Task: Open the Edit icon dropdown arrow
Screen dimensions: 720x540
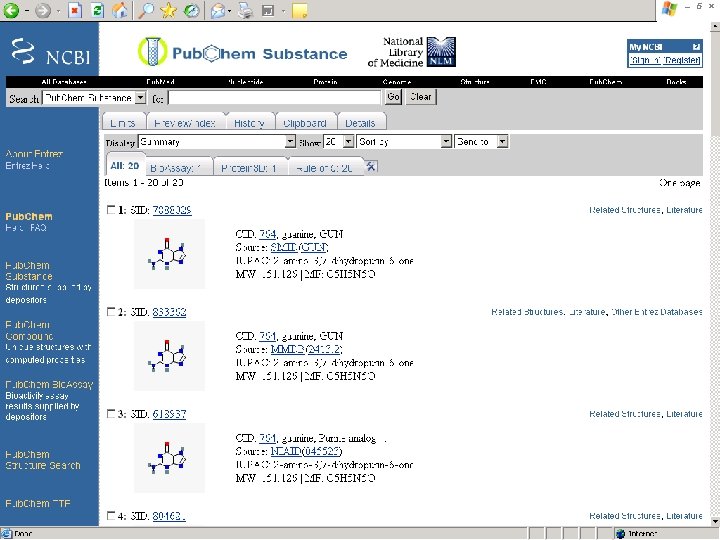Action: [x=283, y=11]
